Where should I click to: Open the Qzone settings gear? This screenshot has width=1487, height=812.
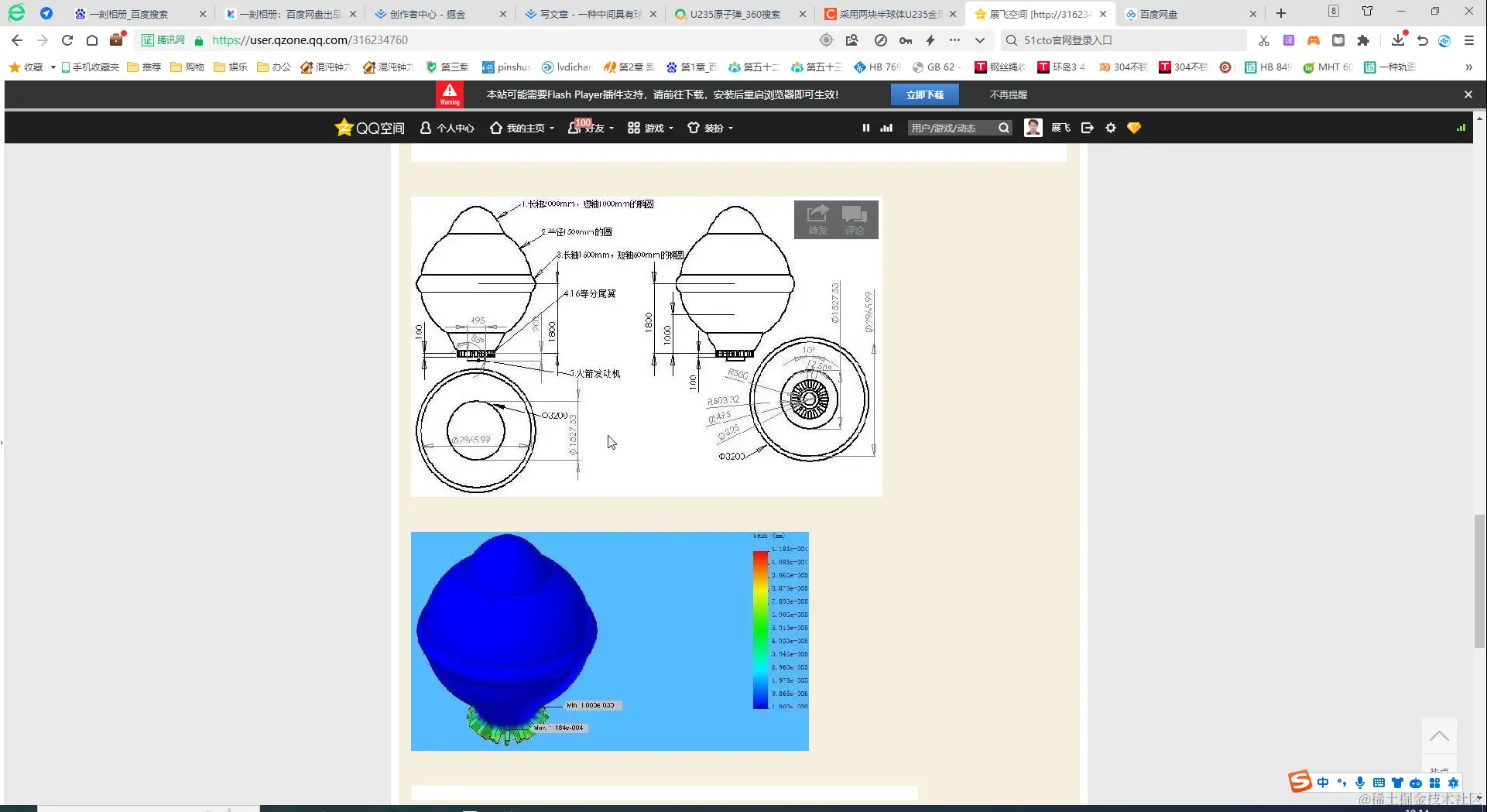pos(1111,128)
